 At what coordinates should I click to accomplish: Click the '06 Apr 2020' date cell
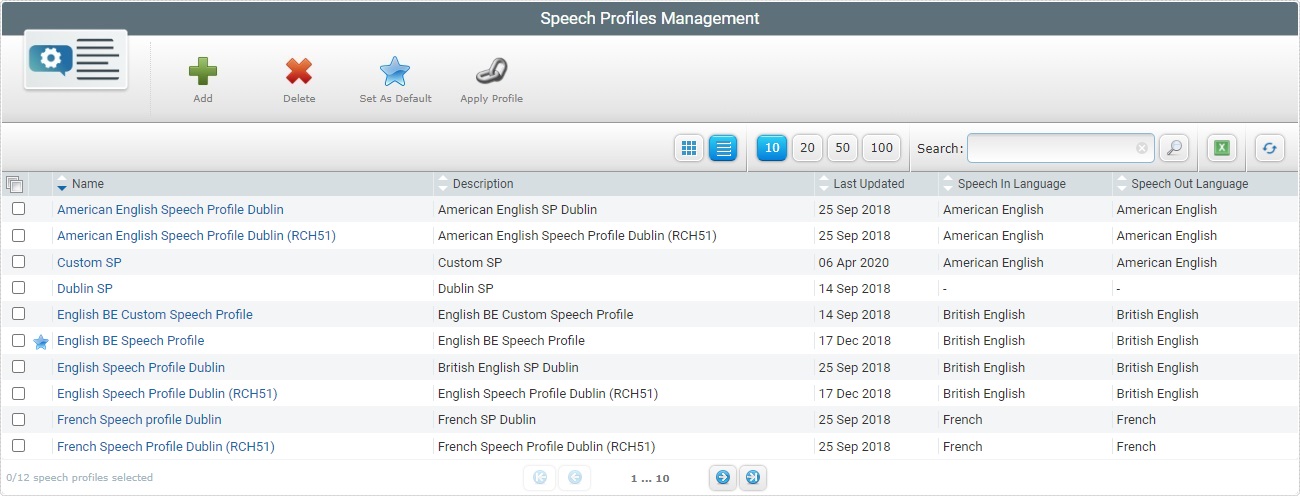[854, 263]
